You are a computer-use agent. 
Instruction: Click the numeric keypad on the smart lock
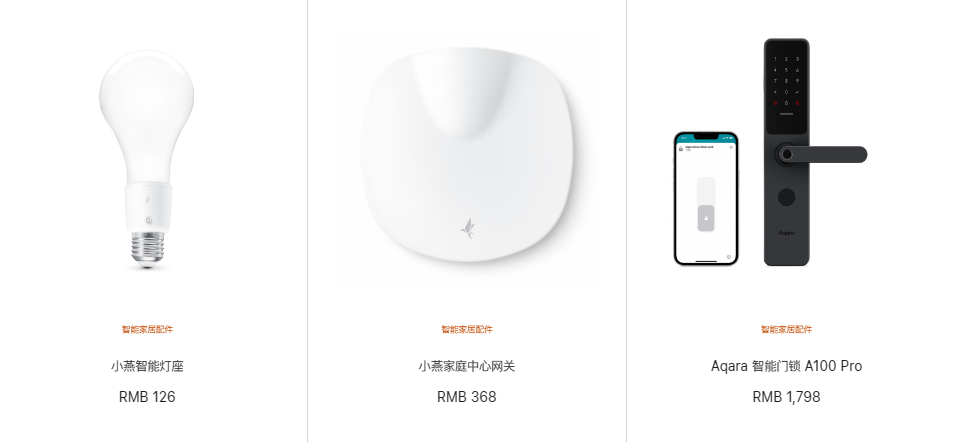(x=786, y=80)
